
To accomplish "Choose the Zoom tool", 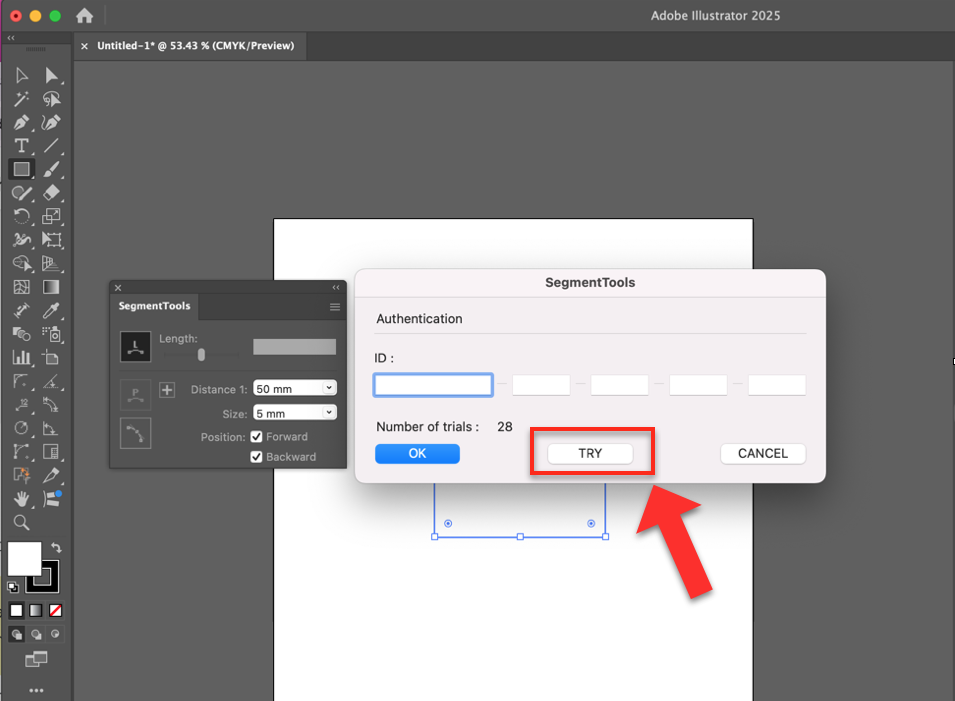I will [21, 522].
